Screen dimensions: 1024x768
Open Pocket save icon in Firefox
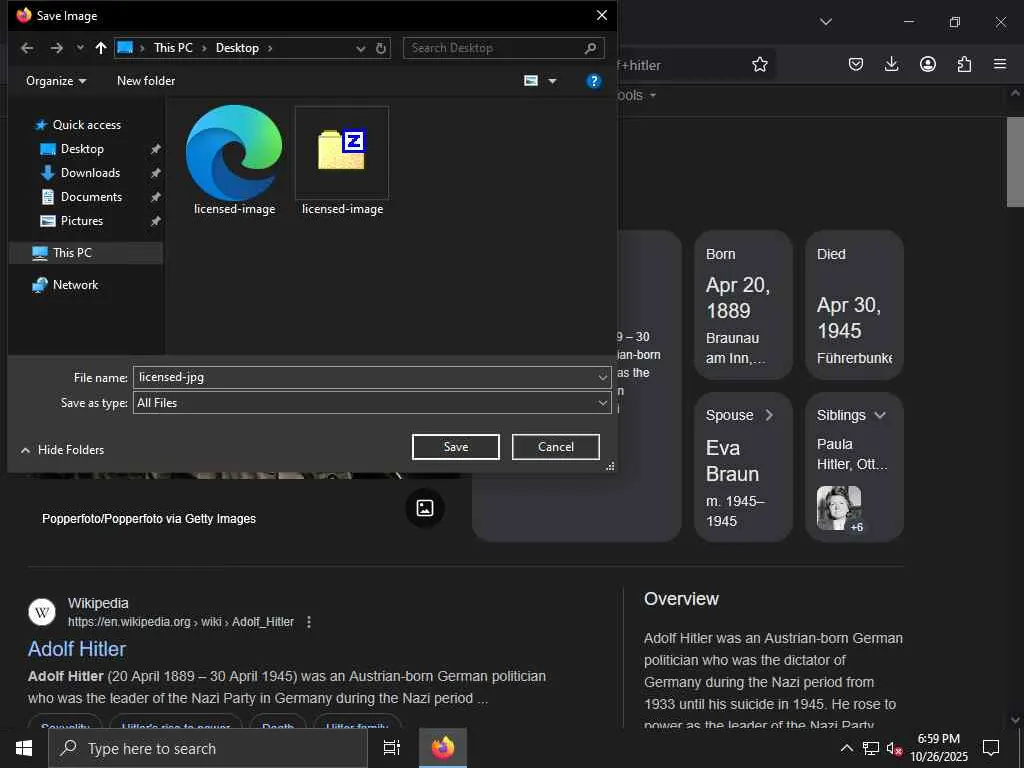coord(856,64)
